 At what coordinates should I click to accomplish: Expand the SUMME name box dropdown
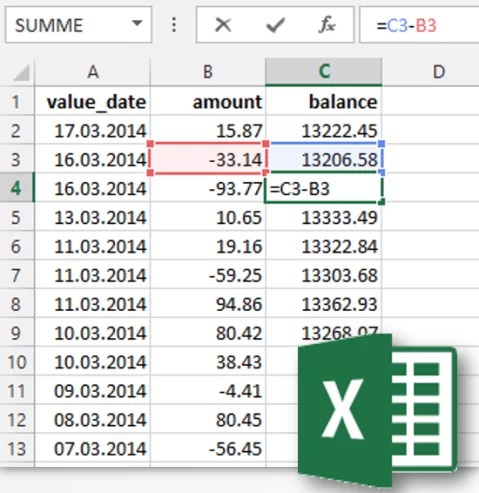click(x=137, y=24)
